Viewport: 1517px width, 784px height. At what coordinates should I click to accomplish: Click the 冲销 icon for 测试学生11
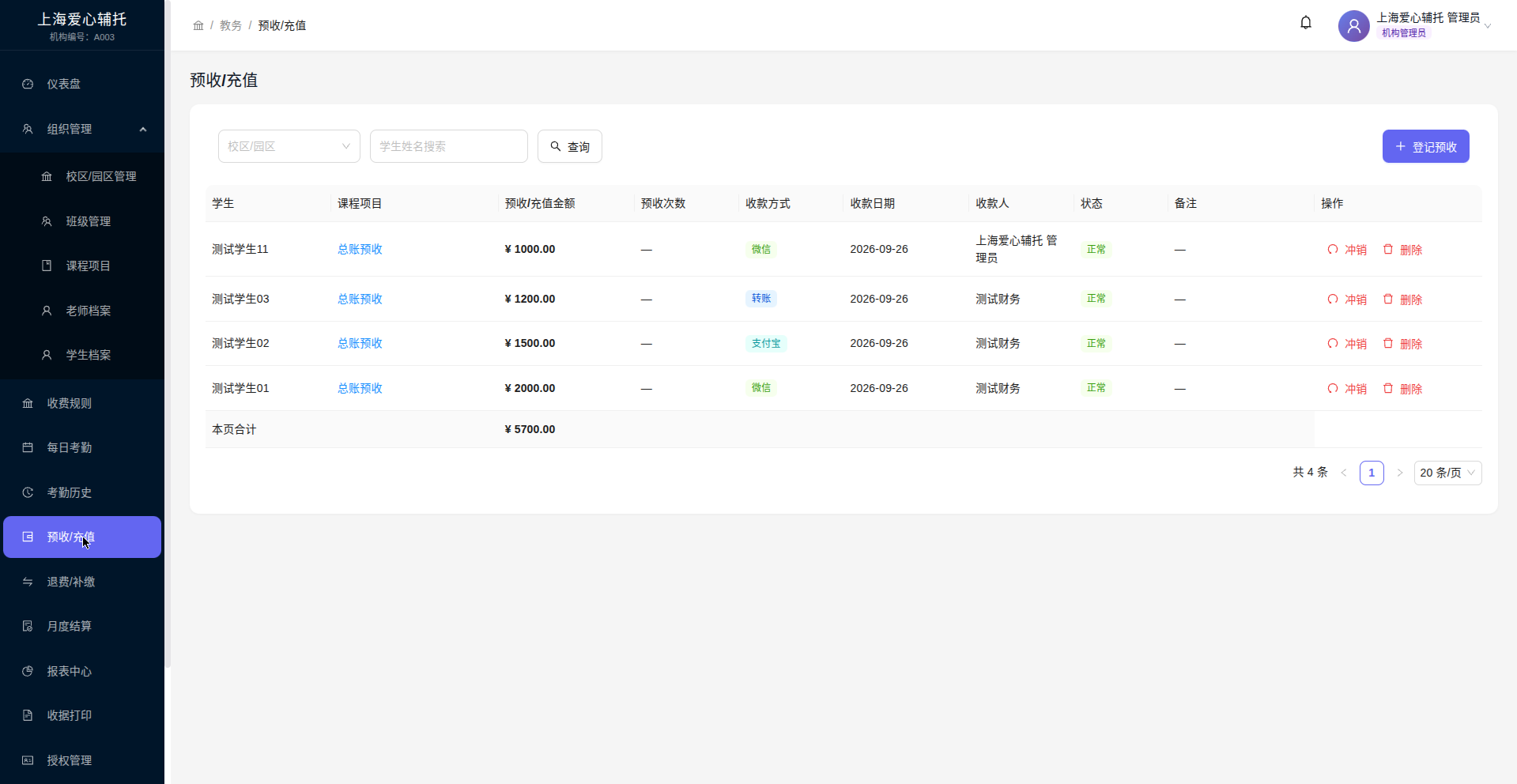[1333, 250]
